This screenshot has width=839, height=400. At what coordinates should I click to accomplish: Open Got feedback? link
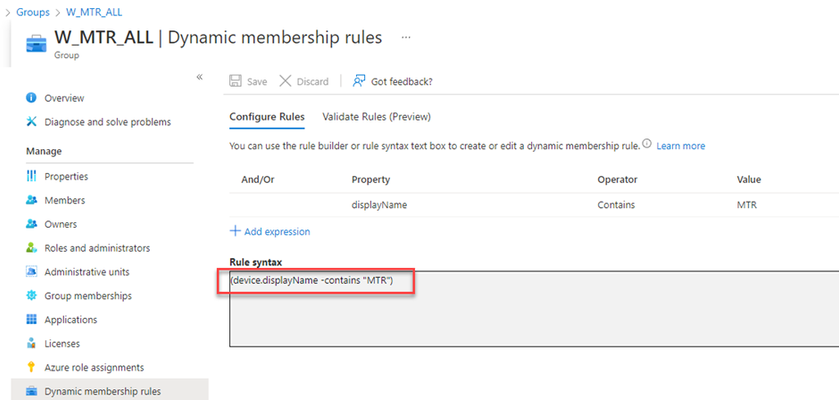click(401, 81)
